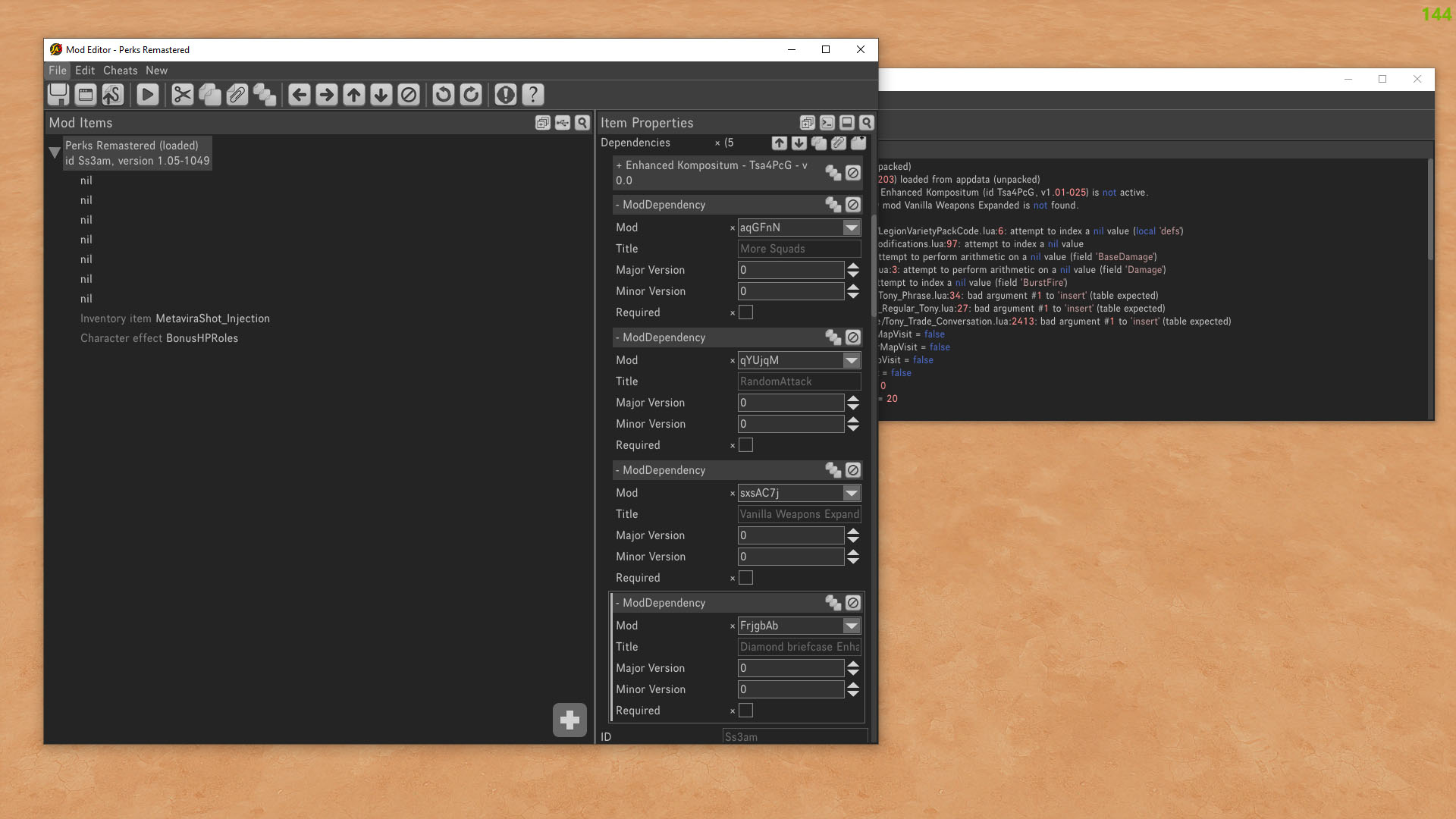
Task: Click the Play test-mod toolbar button
Action: tap(148, 95)
